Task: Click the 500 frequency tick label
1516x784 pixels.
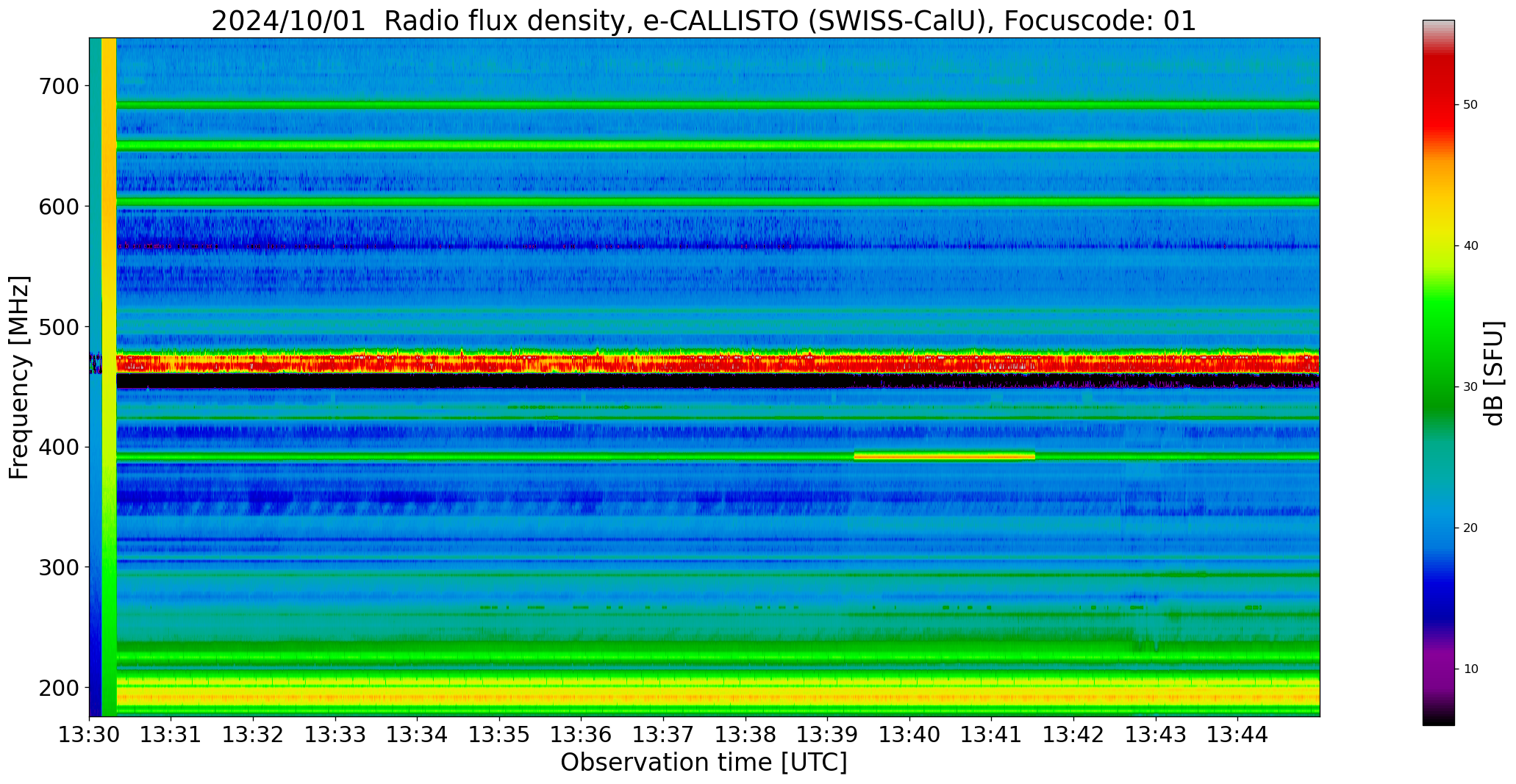Action: (58, 327)
